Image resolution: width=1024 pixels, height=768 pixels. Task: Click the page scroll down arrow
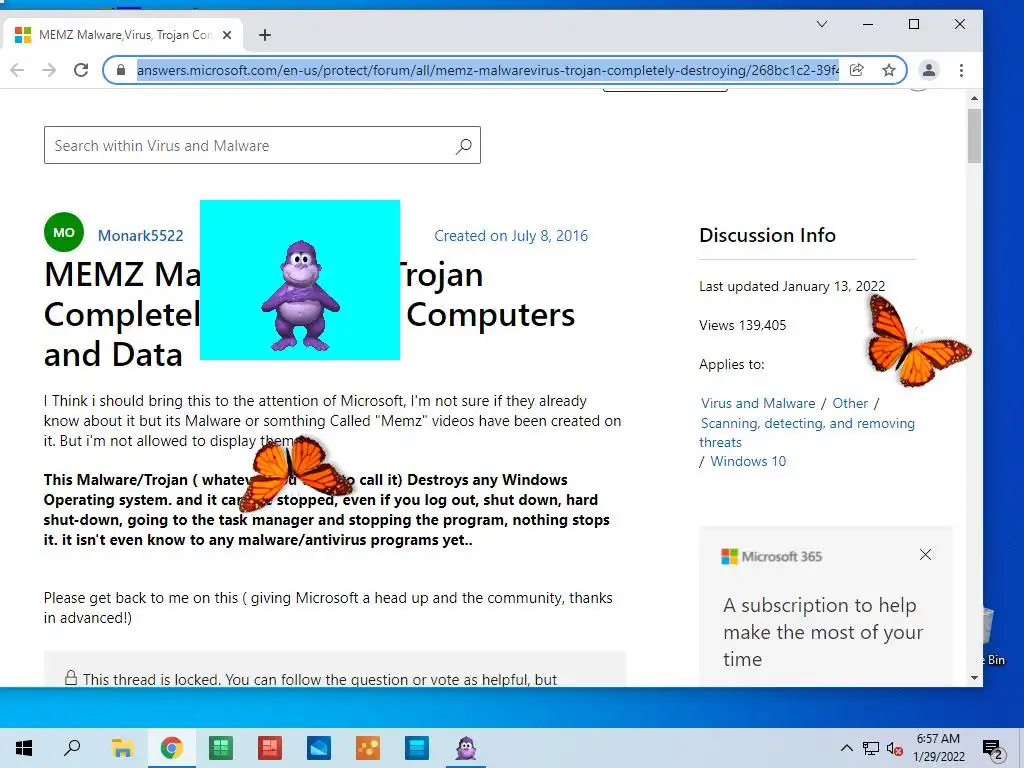point(974,678)
